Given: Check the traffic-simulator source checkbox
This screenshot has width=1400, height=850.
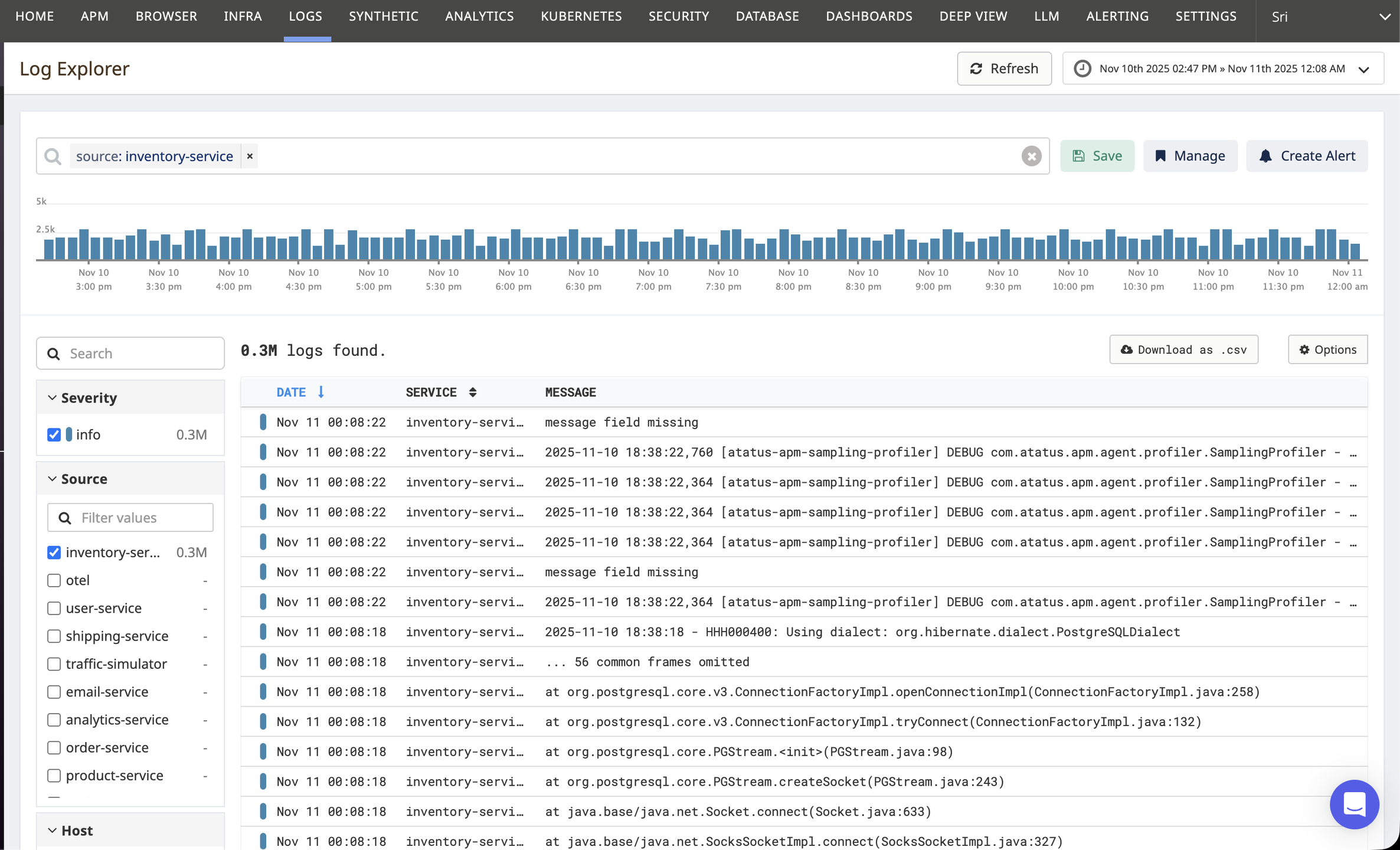Looking at the screenshot, I should coord(54,663).
